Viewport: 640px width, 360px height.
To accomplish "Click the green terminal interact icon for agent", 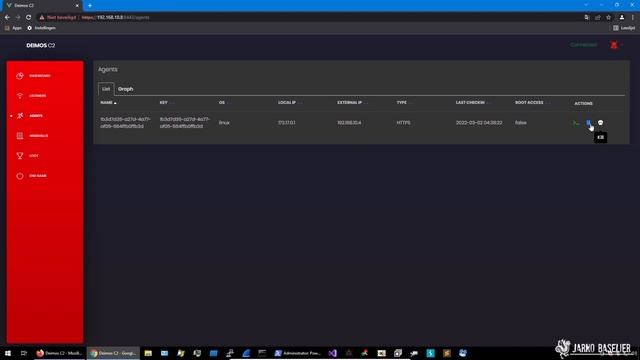I will 576,123.
